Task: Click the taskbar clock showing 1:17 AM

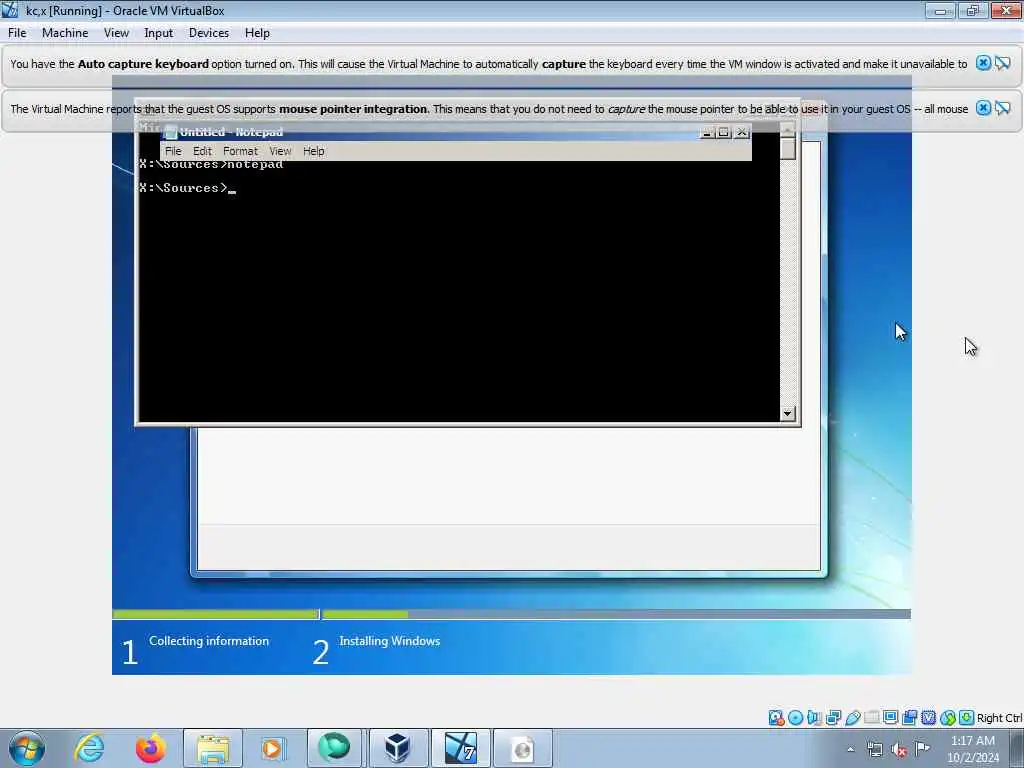Action: coord(972,748)
